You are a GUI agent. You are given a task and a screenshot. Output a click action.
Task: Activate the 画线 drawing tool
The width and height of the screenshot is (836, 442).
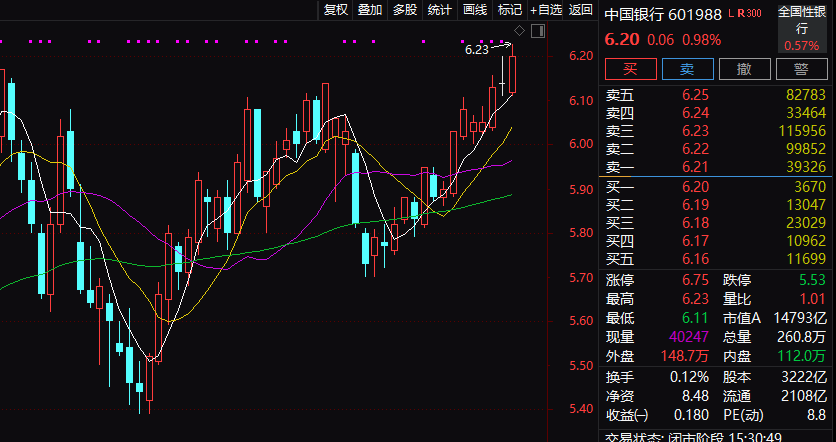(475, 10)
